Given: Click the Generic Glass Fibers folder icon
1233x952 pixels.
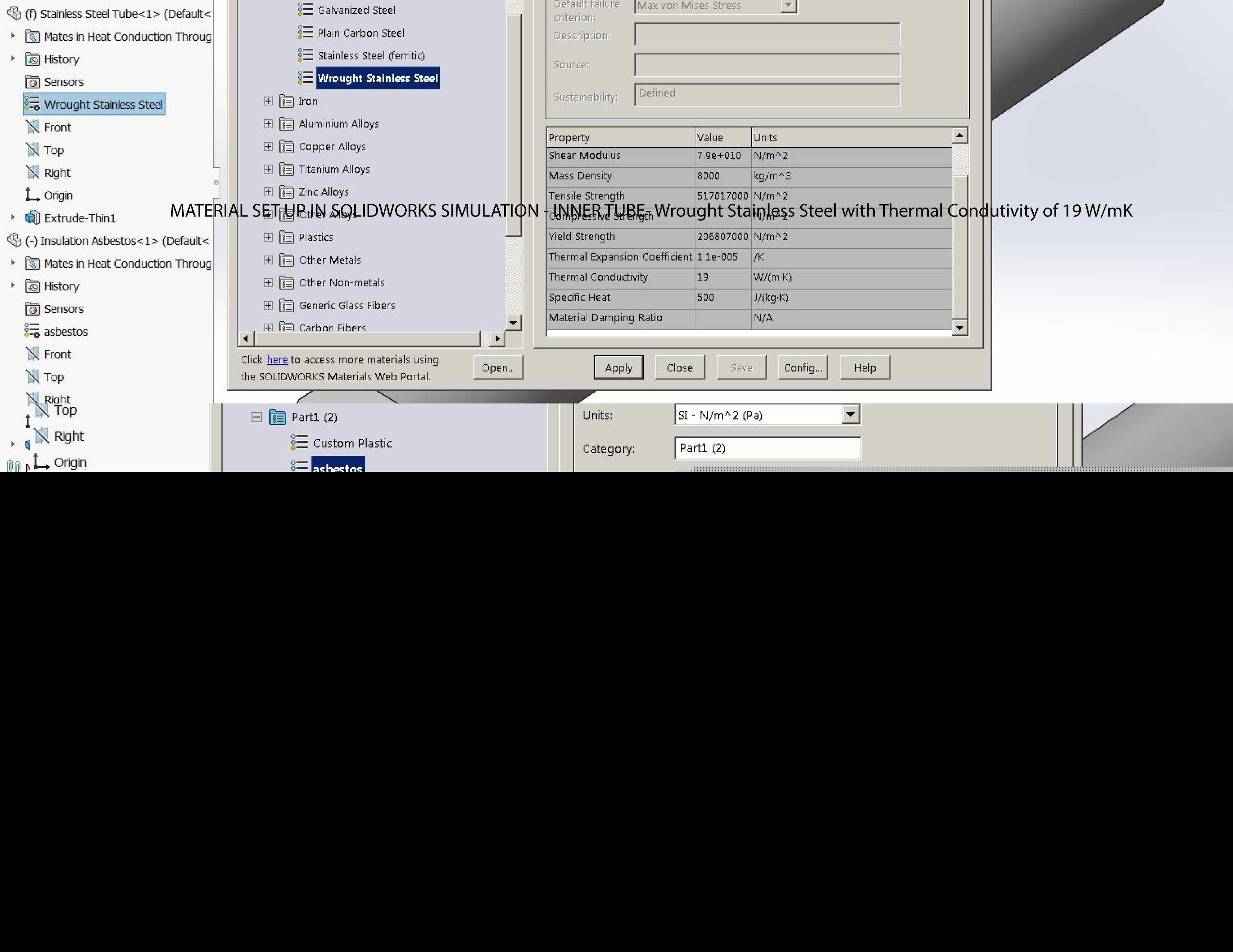Looking at the screenshot, I should click(x=287, y=305).
